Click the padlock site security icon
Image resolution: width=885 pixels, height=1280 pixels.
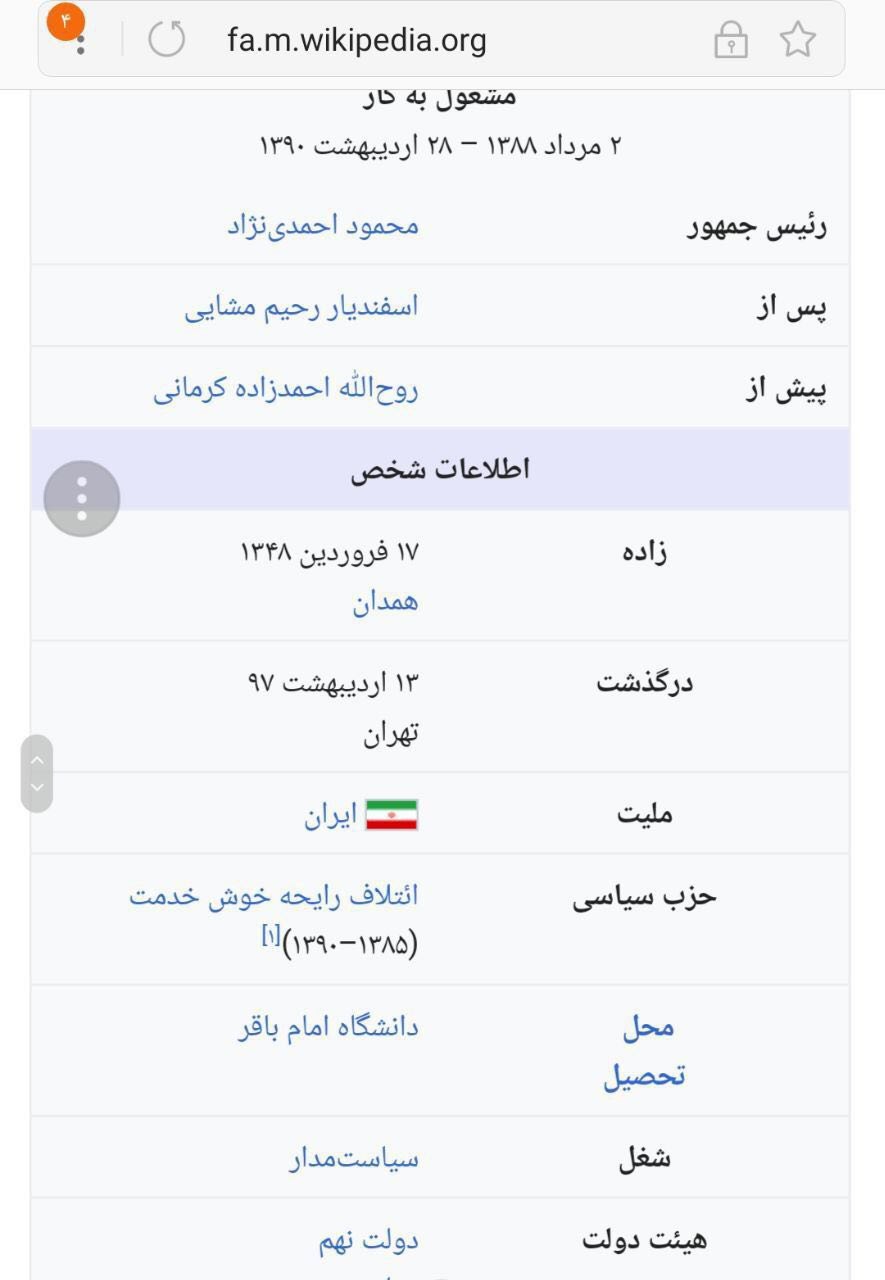click(730, 41)
